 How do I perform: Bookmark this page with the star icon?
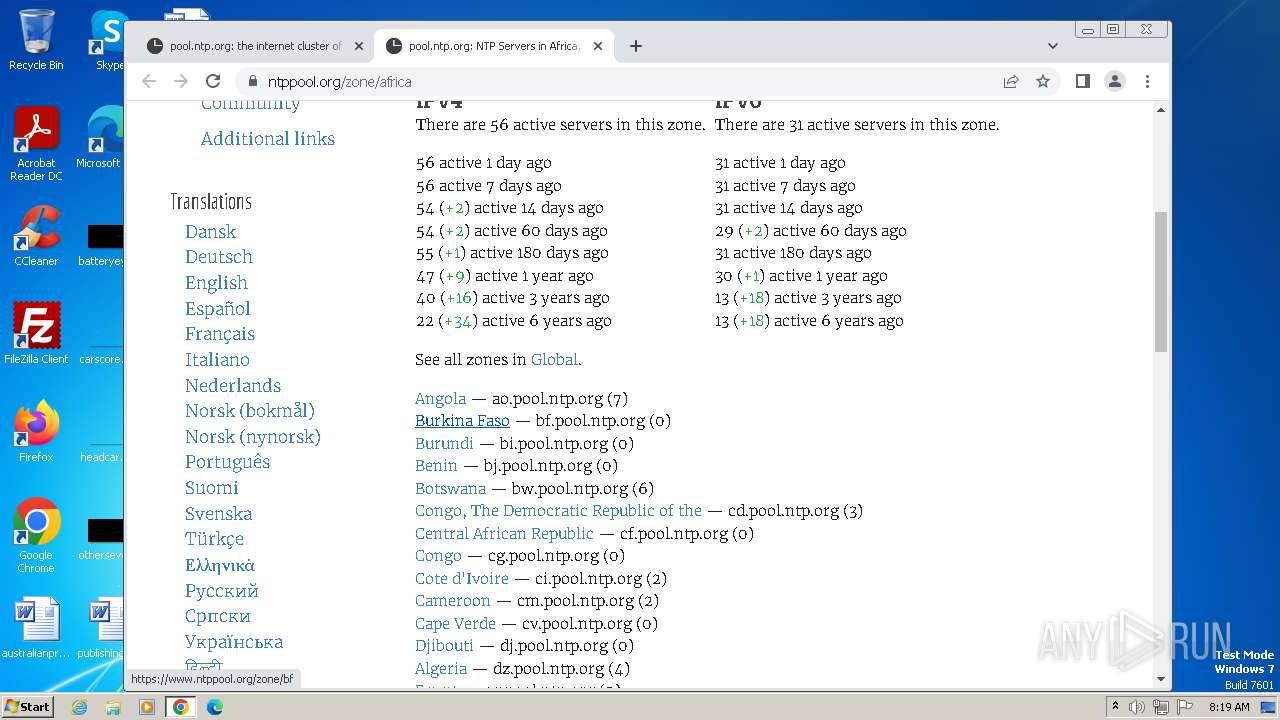point(1043,81)
